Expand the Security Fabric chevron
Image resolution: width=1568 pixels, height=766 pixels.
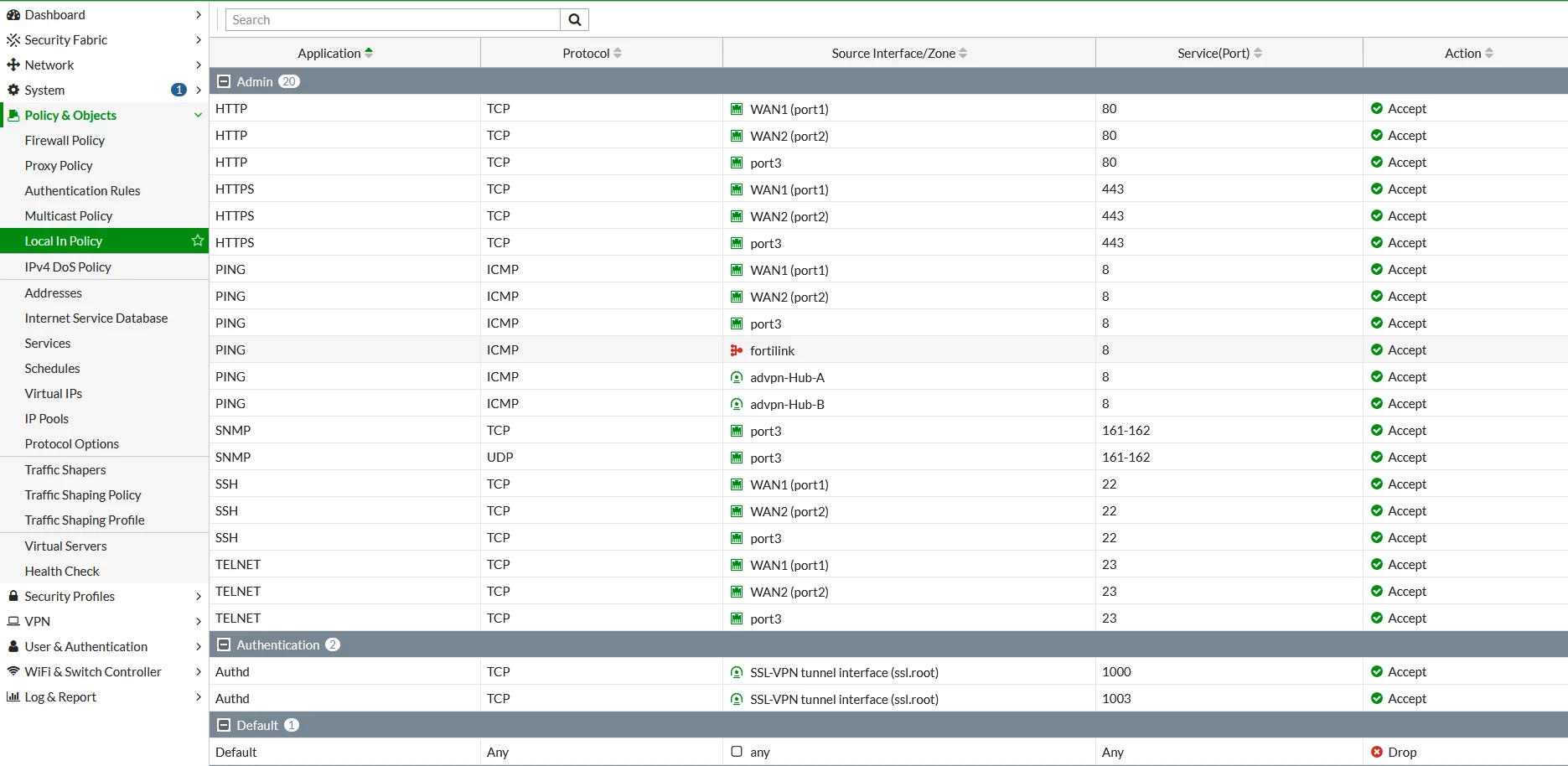click(198, 39)
